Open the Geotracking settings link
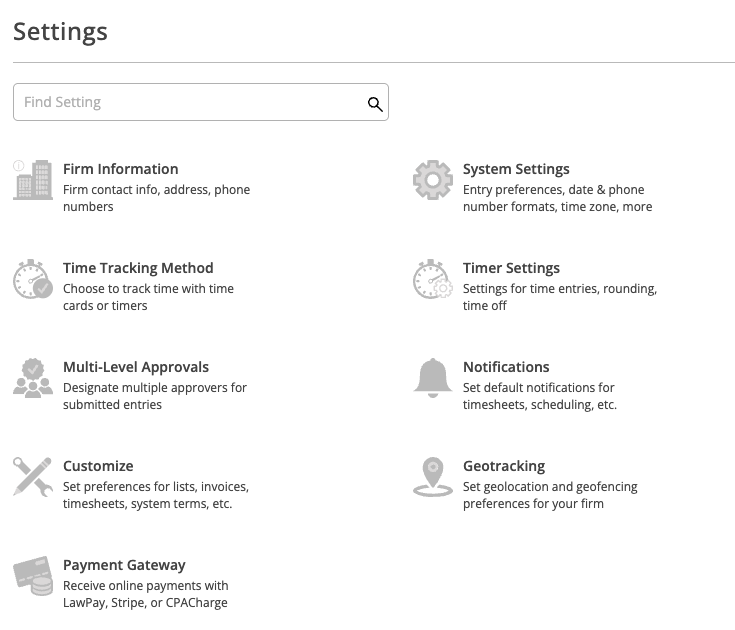Viewport: 735px width, 630px height. point(504,466)
